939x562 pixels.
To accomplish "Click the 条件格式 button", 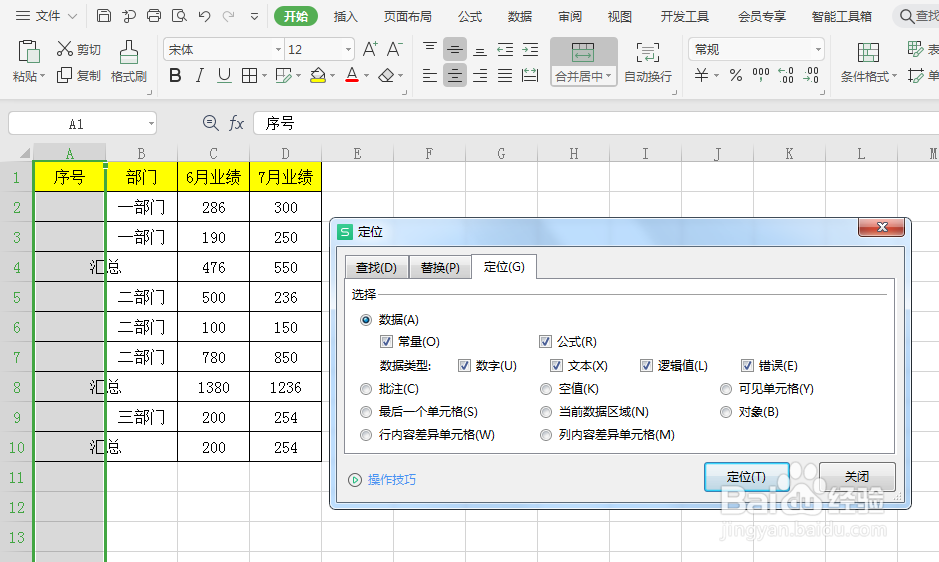I will pos(868,62).
